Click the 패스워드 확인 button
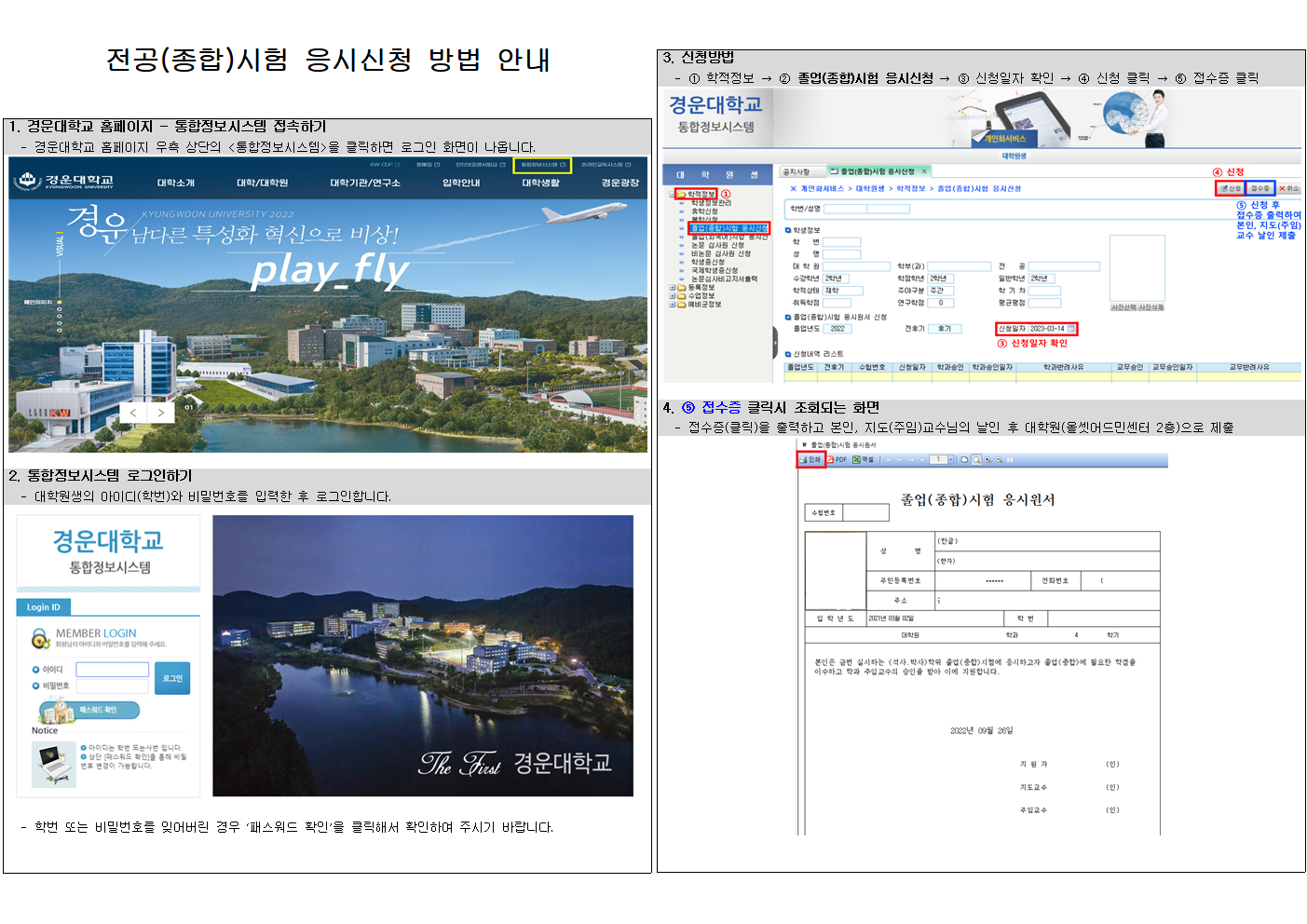1307x924 pixels. coord(98,711)
